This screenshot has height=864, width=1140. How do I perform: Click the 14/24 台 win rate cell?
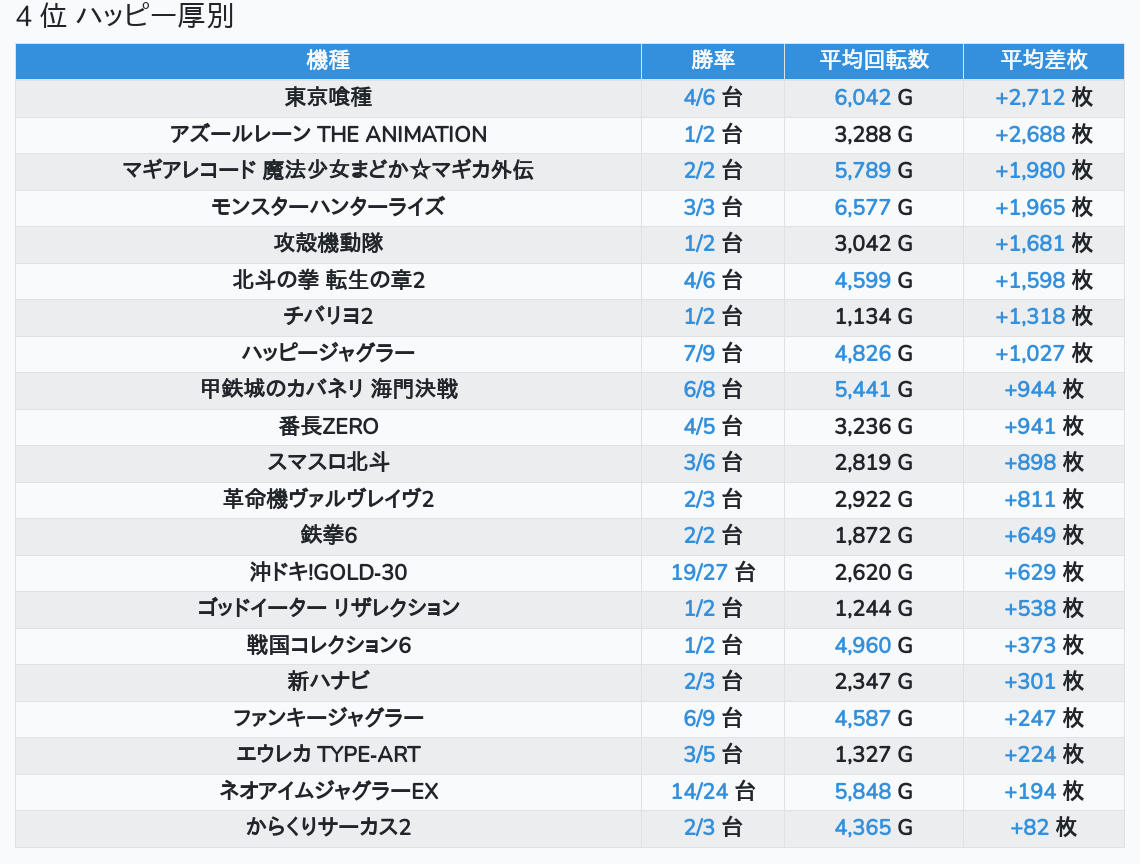712,791
